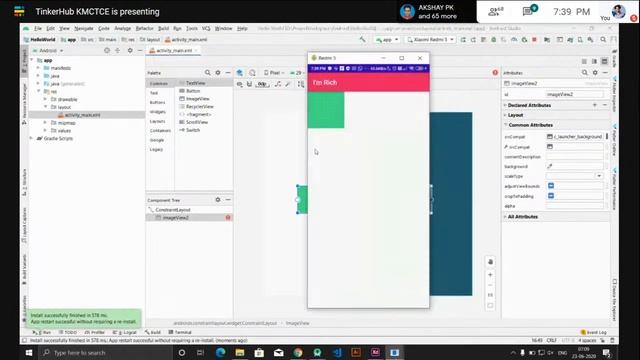This screenshot has height=360, width=640.
Task: Open the Xiaomi Redmi device dropdown
Action: (x=431, y=40)
